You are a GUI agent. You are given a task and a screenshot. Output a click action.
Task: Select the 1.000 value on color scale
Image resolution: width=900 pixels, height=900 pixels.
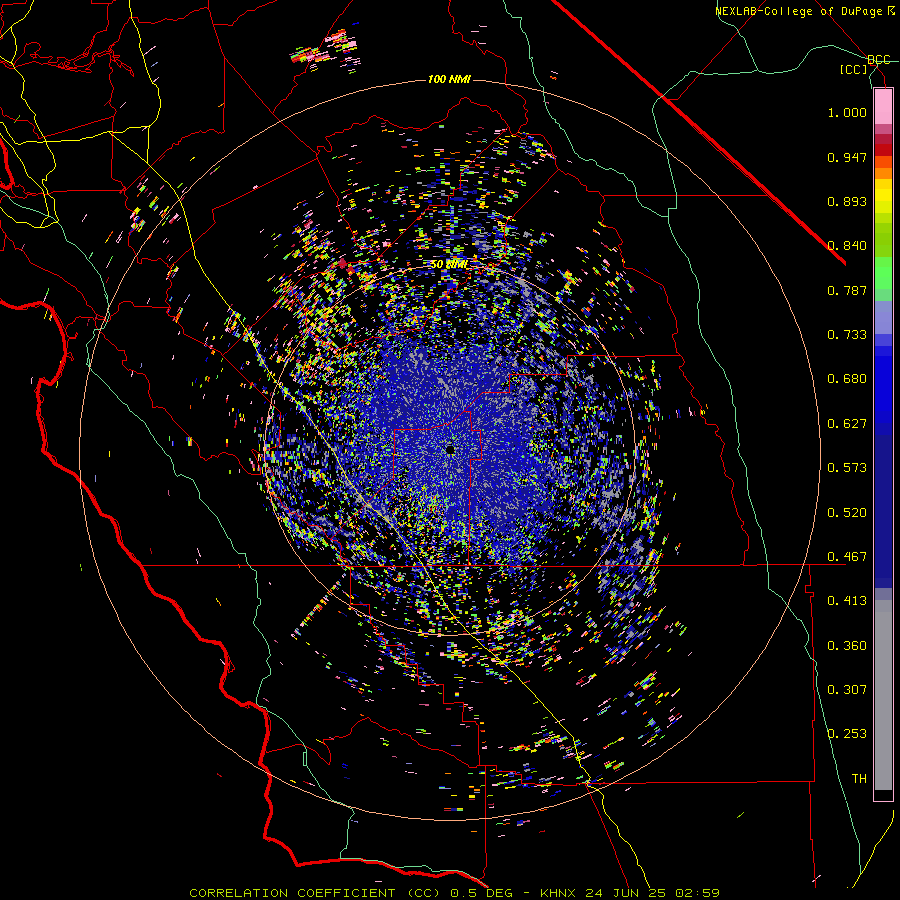point(847,112)
